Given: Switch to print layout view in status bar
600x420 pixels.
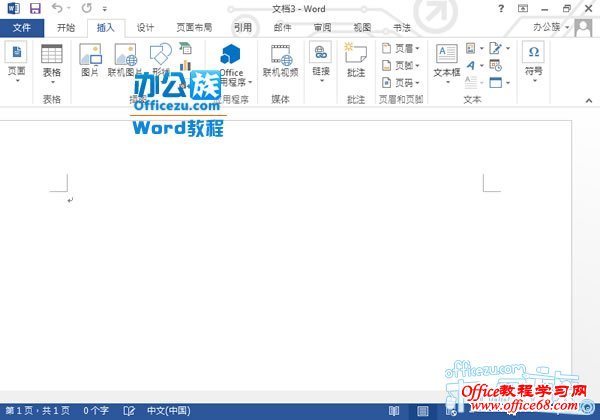Looking at the screenshot, I should pyautogui.click(x=423, y=411).
